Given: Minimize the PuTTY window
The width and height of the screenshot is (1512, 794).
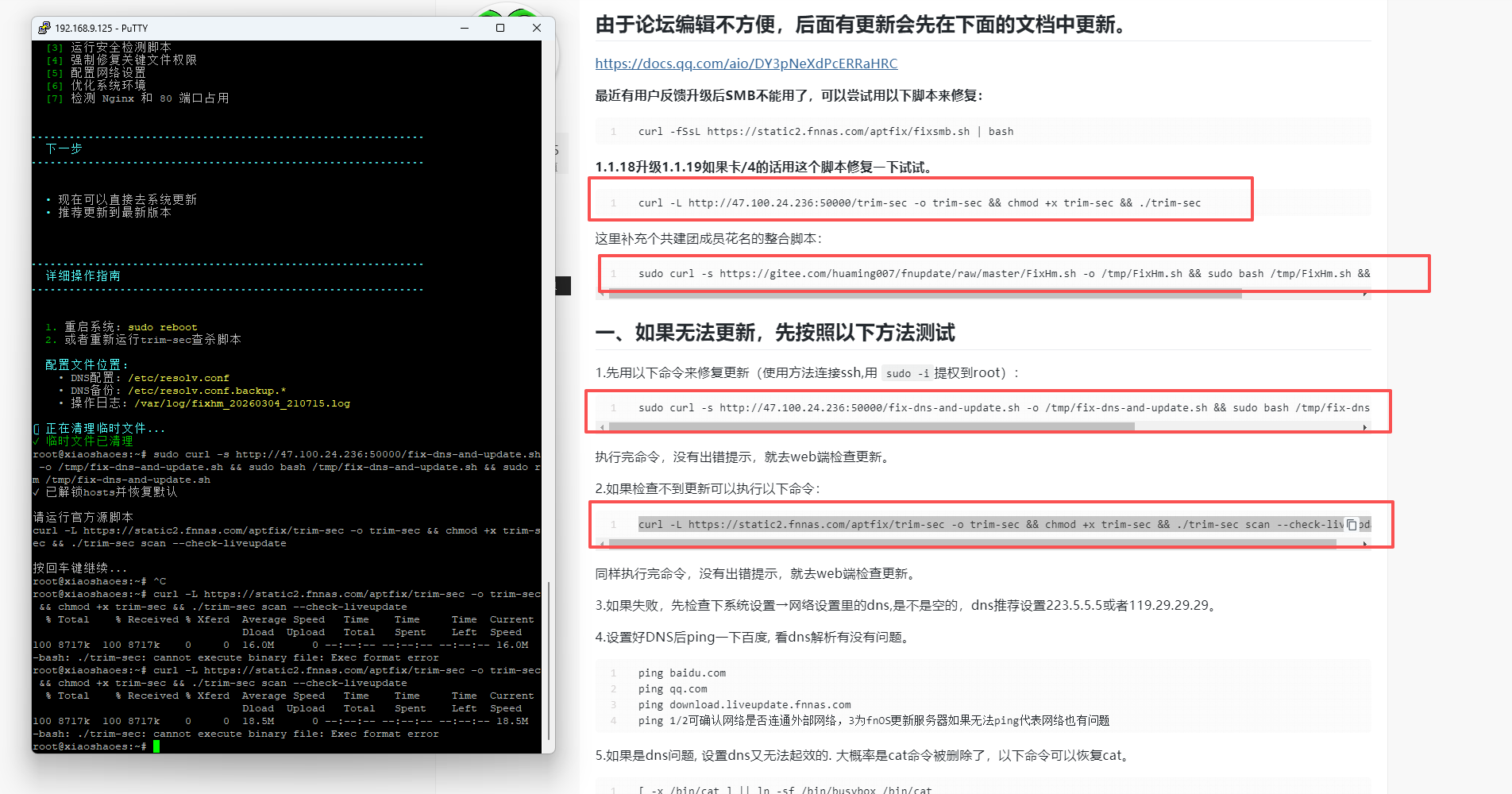Looking at the screenshot, I should [464, 28].
